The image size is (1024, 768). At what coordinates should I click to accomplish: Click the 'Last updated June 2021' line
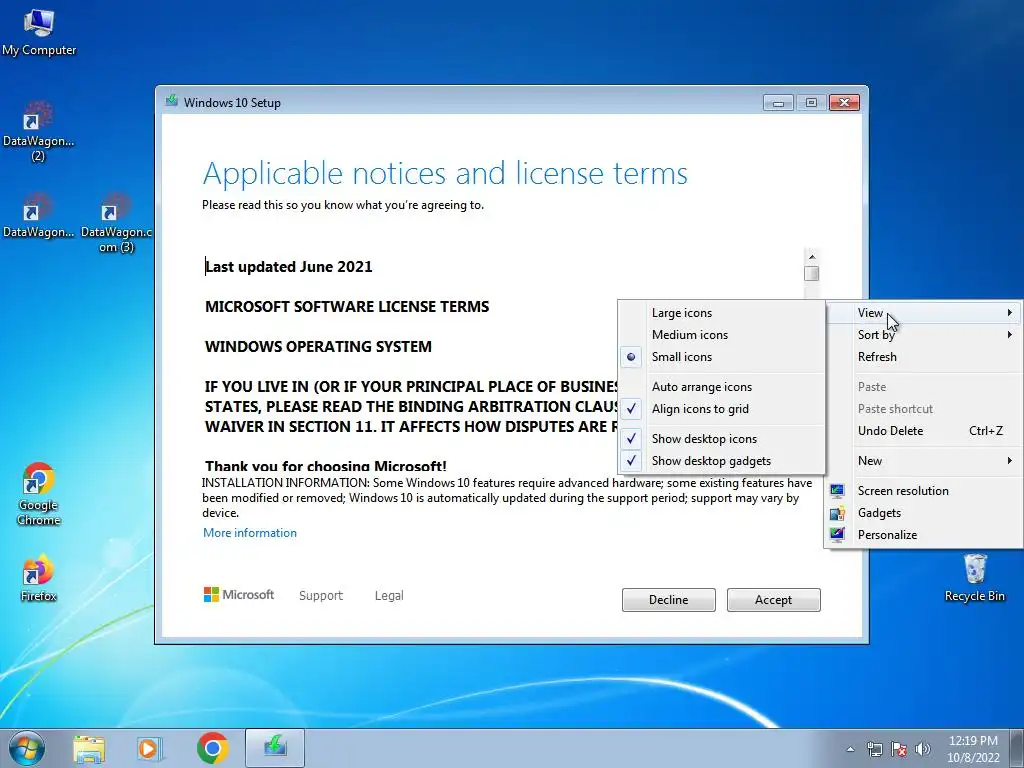coord(289,266)
